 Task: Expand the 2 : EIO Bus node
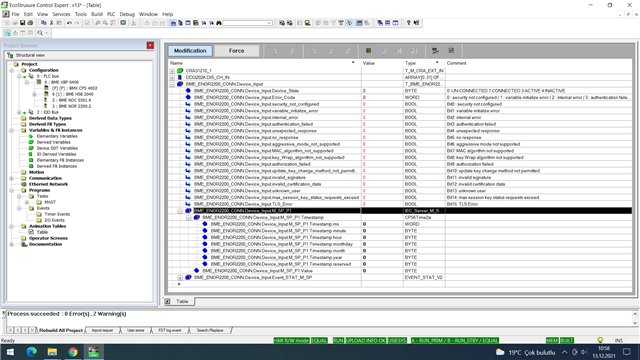[19, 112]
